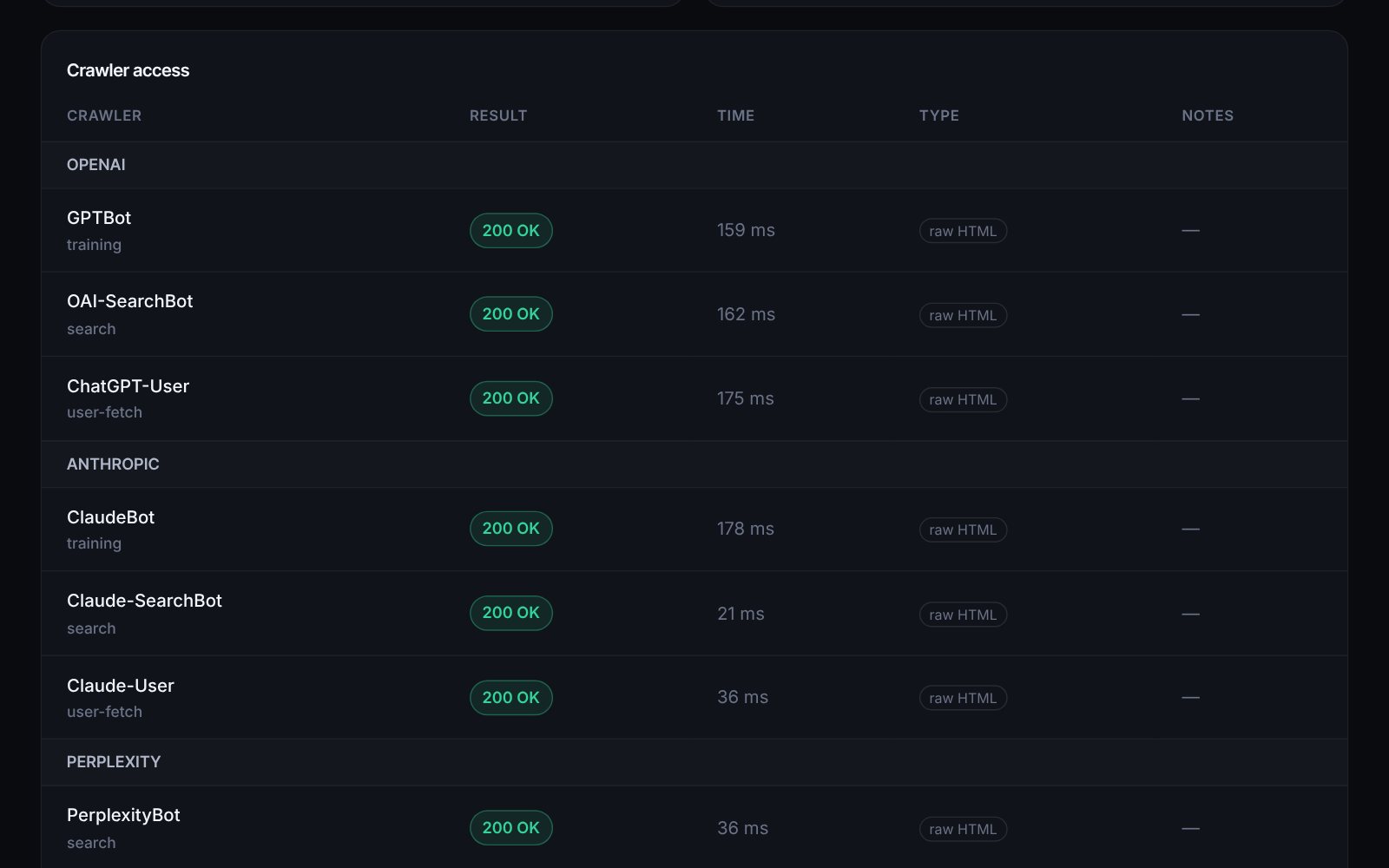Click the 200 OK badge for PerplexityBot
This screenshot has height=868, width=1389.
point(511,828)
